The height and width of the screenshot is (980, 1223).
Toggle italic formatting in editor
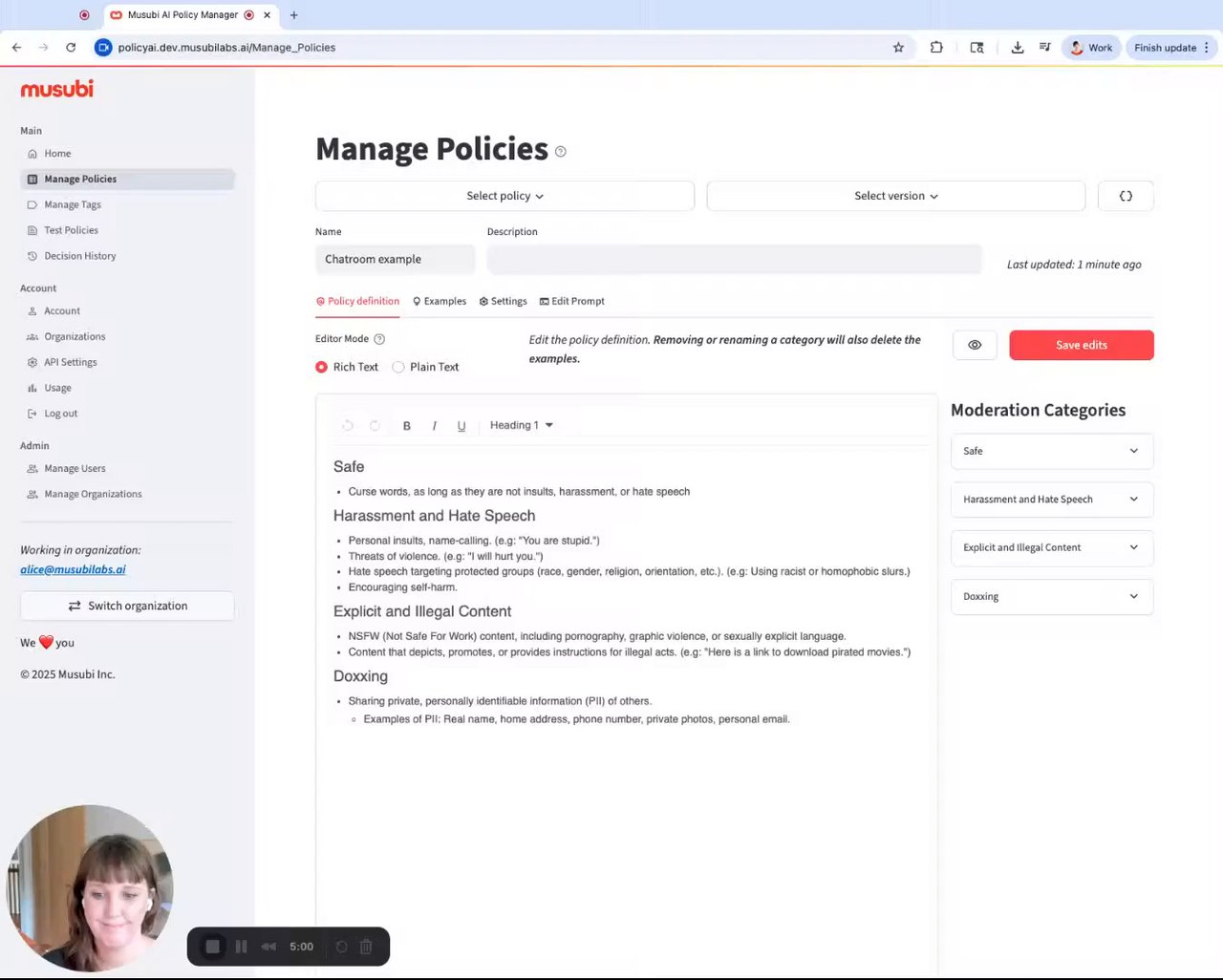pyautogui.click(x=434, y=426)
